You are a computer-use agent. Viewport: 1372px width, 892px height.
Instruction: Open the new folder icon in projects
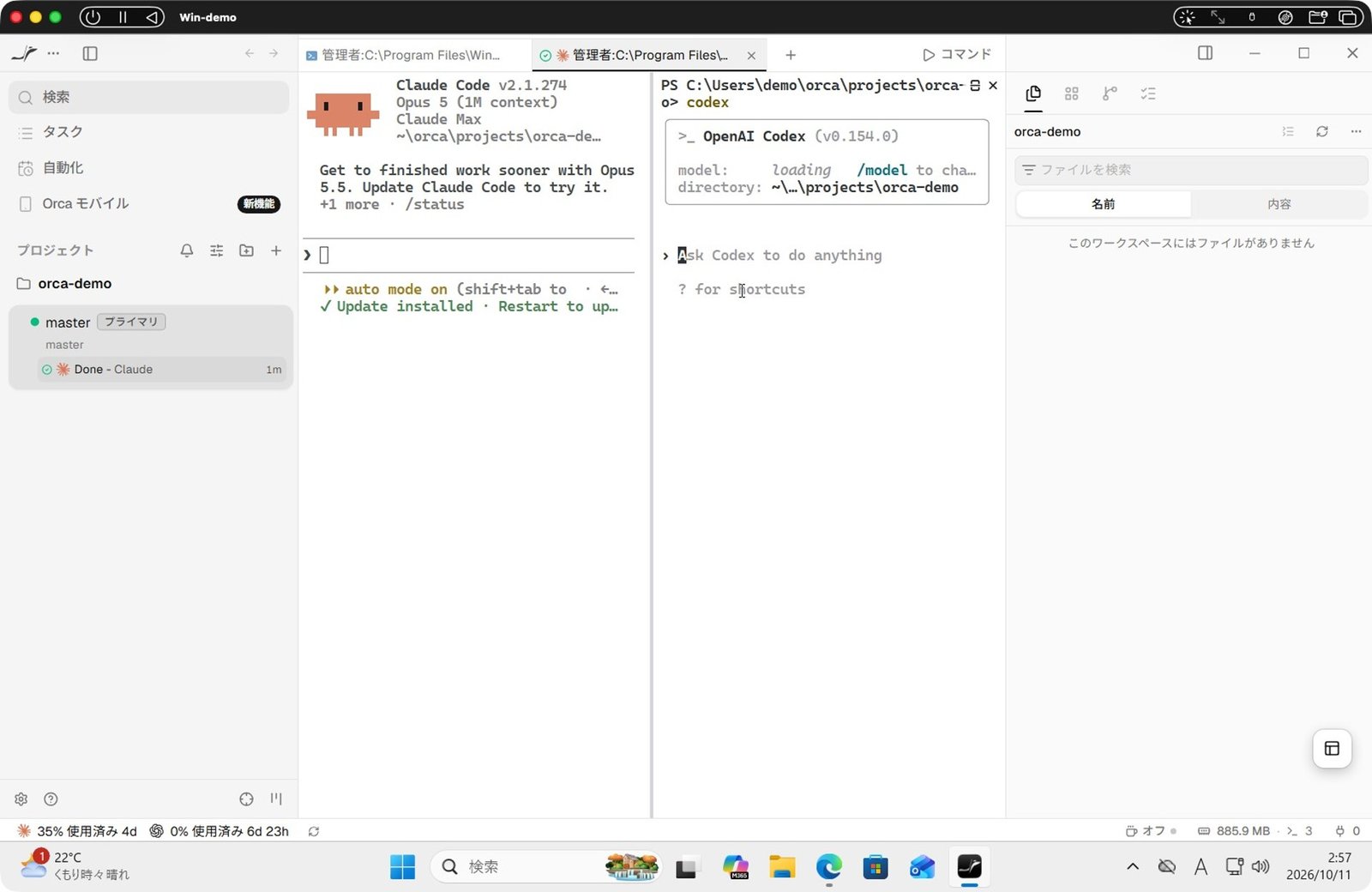pyautogui.click(x=246, y=250)
